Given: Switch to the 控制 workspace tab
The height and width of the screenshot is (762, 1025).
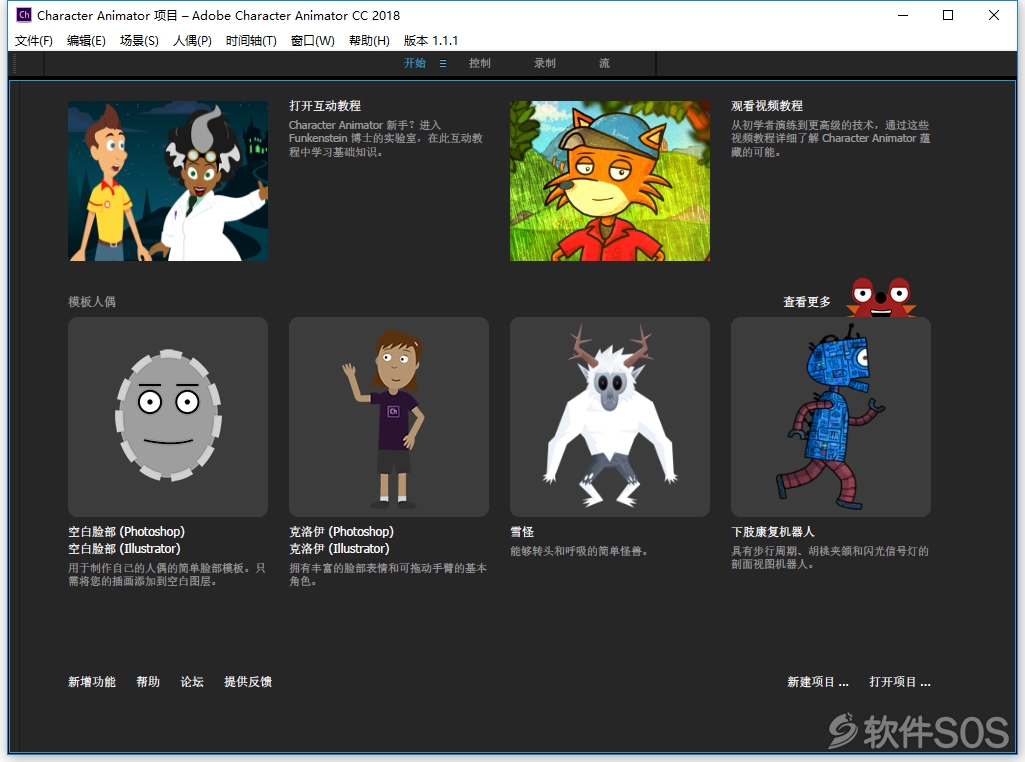Looking at the screenshot, I should [479, 63].
